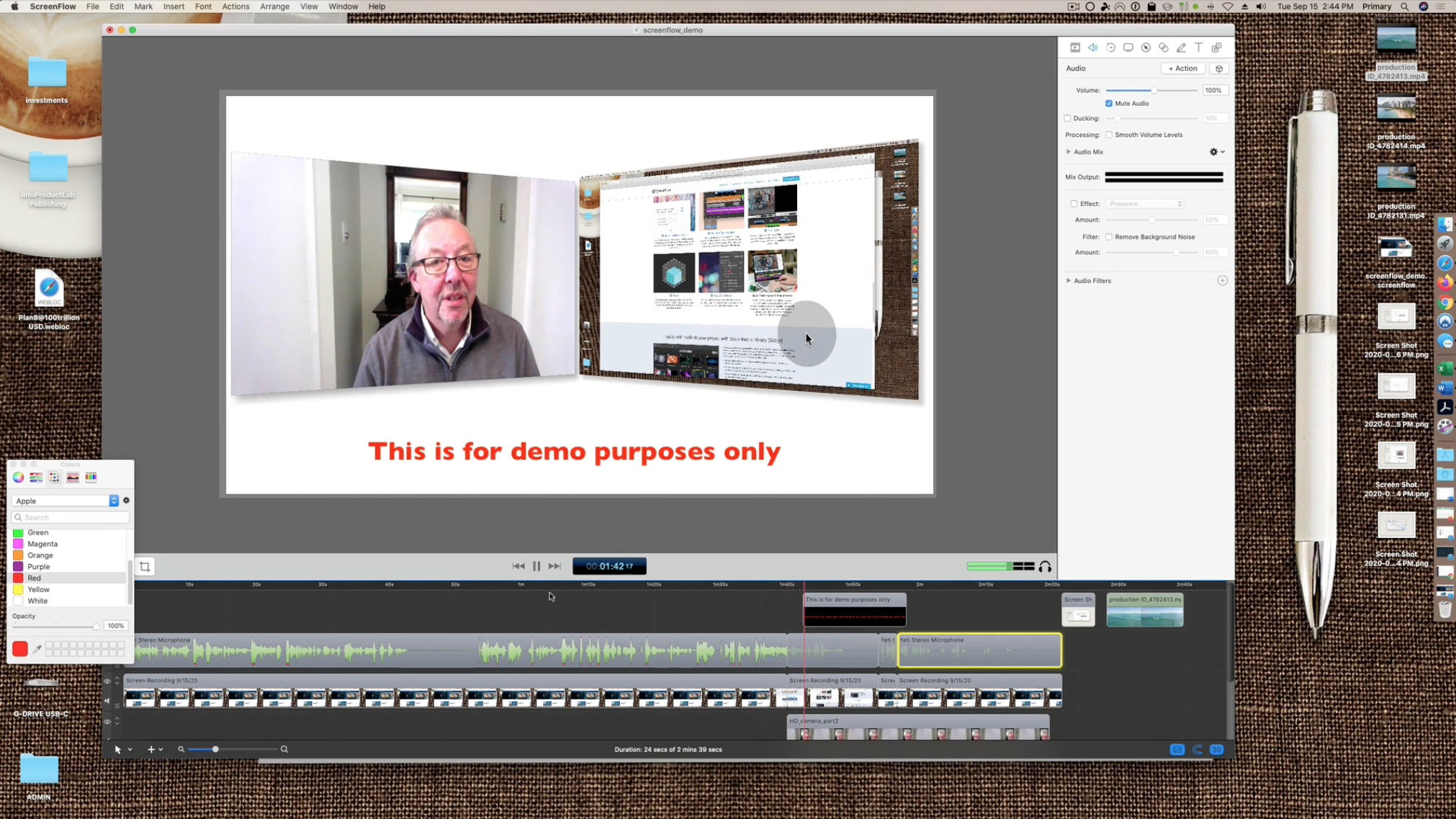Open the Arrange menu
The height and width of the screenshot is (819, 1456).
[274, 6]
